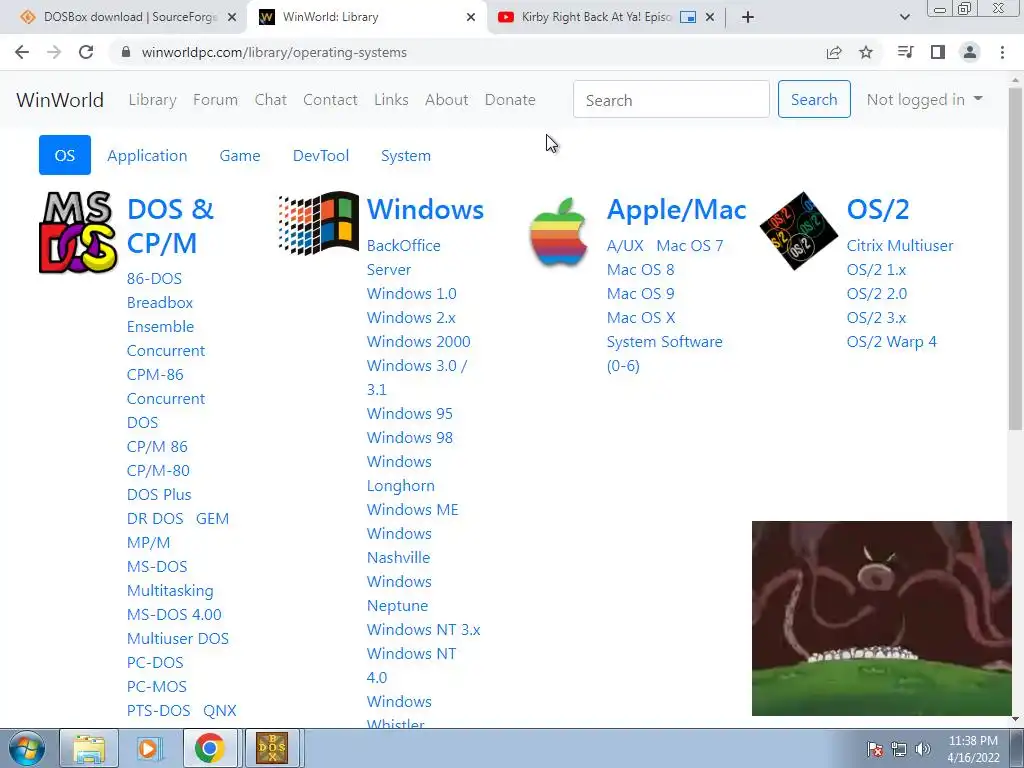Launch Windows Media Player from taskbar
The height and width of the screenshot is (768, 1024).
click(x=149, y=749)
